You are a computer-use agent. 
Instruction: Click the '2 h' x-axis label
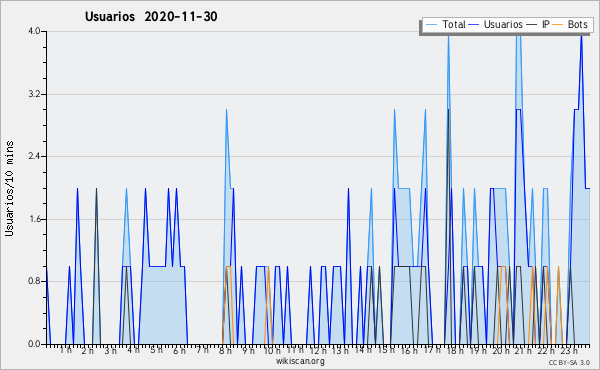[x=88, y=350]
